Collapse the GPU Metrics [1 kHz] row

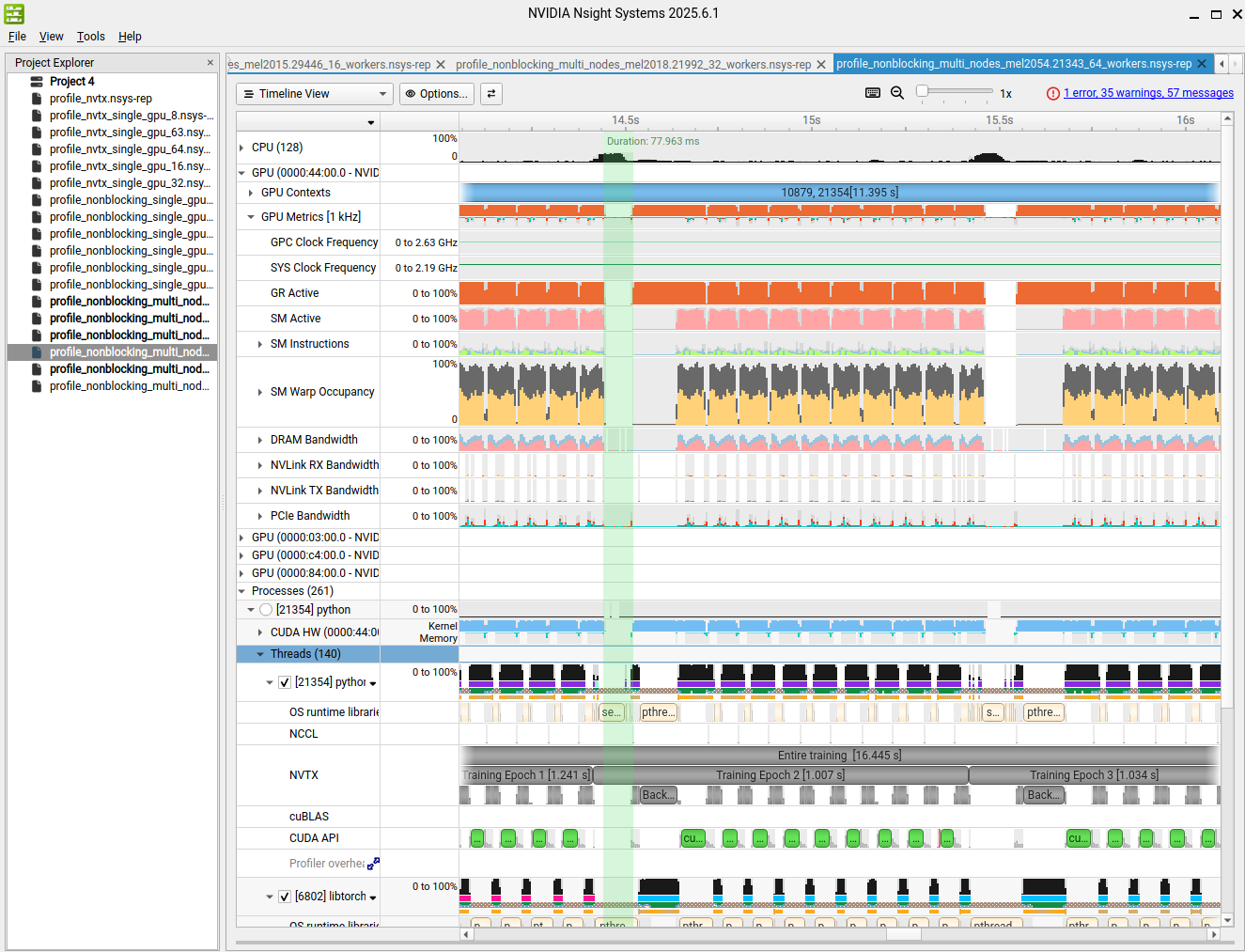click(251, 217)
